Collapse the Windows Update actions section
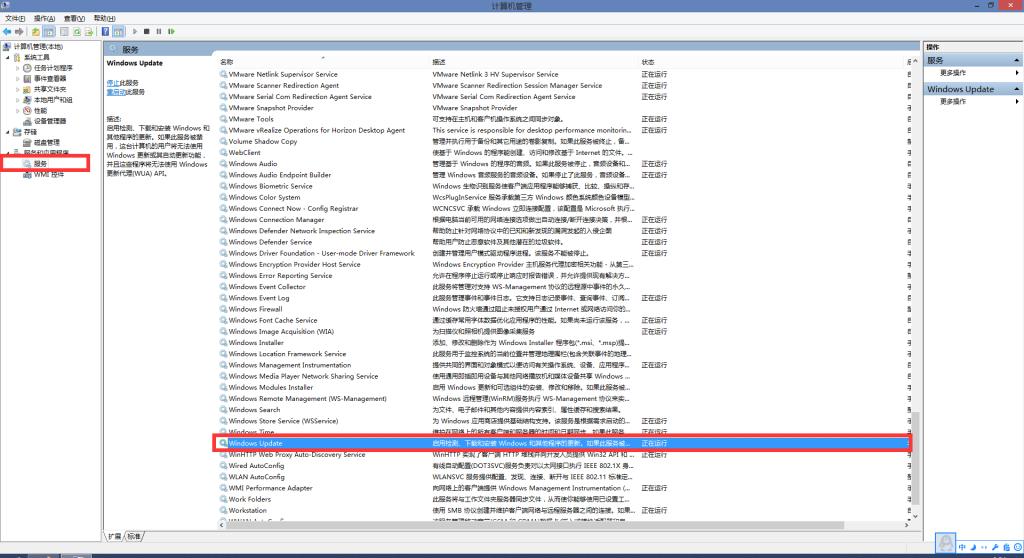This screenshot has height=558, width=1024. [x=1017, y=89]
